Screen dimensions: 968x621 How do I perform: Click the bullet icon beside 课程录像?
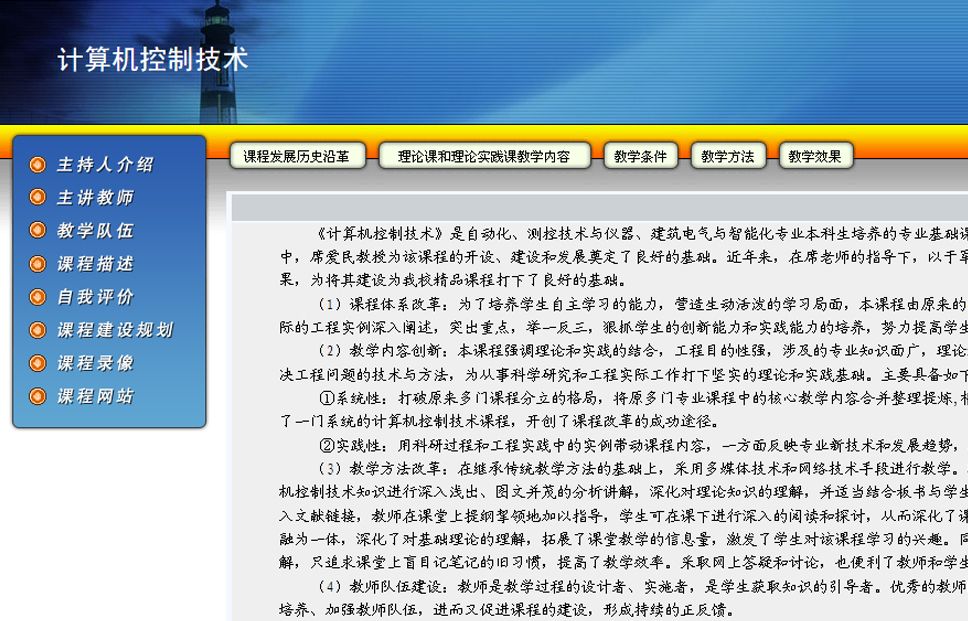coord(38,363)
